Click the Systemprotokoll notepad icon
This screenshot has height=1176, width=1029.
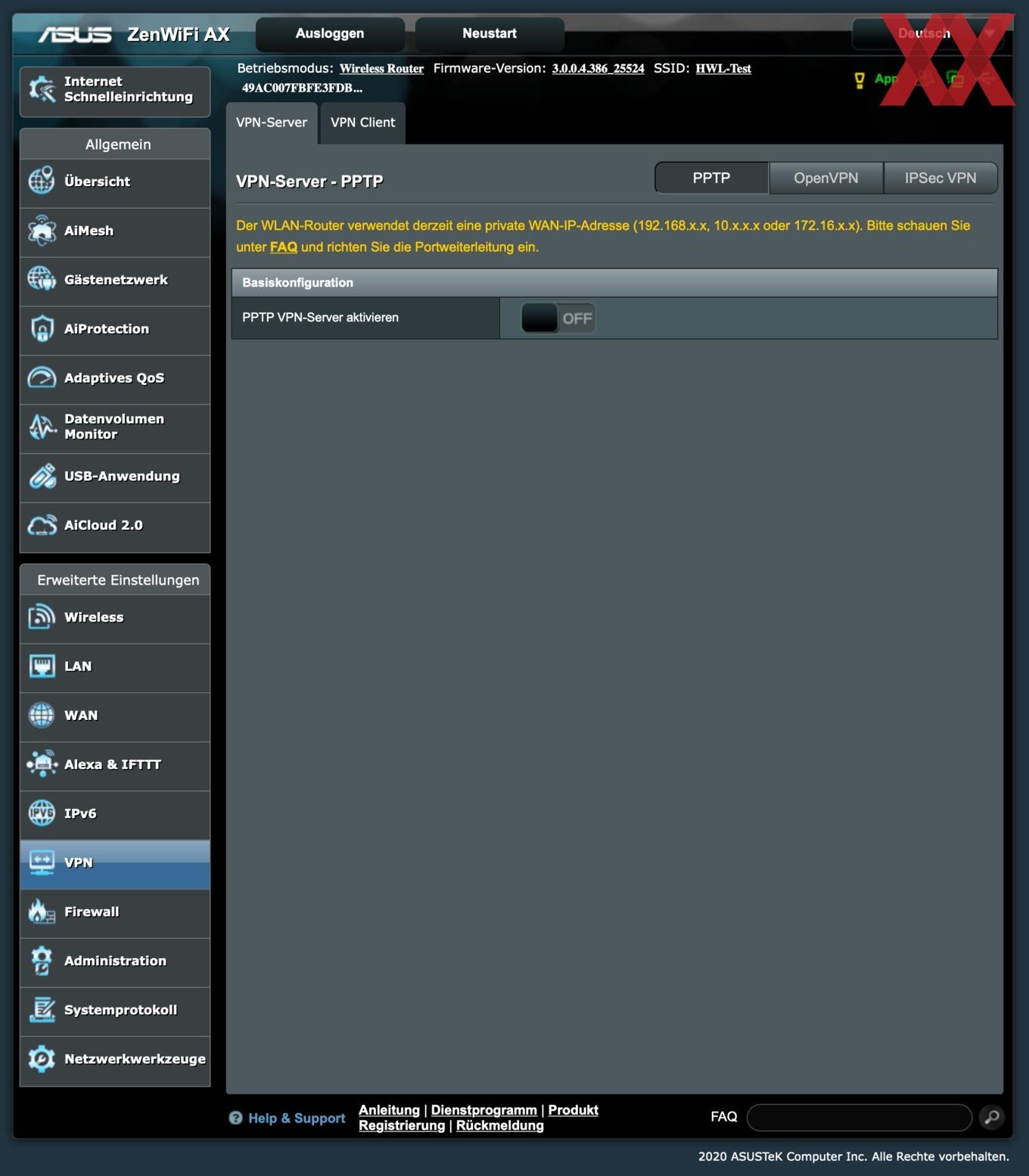[x=42, y=1010]
